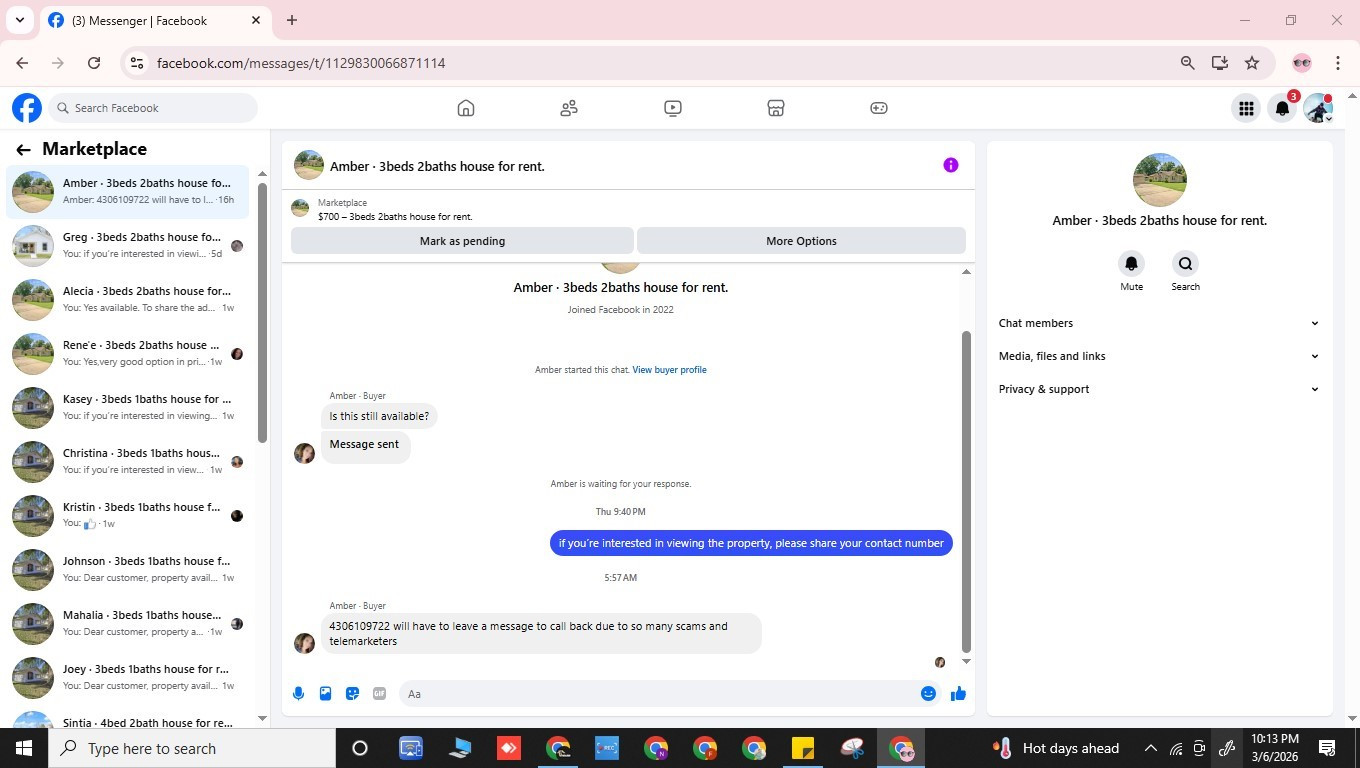Open the Mahalia conversation
The image size is (1360, 768).
click(128, 623)
